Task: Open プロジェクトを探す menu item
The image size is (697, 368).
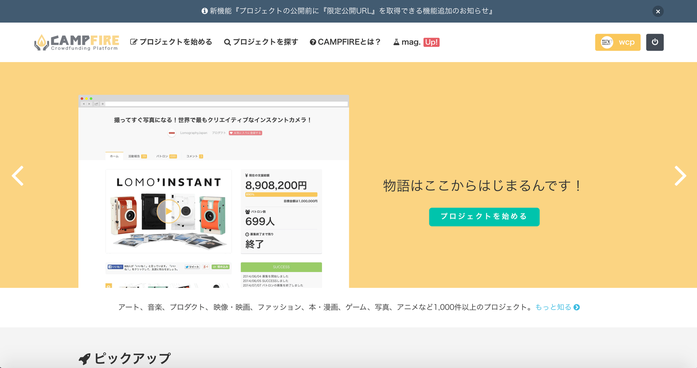Action: pos(261,42)
